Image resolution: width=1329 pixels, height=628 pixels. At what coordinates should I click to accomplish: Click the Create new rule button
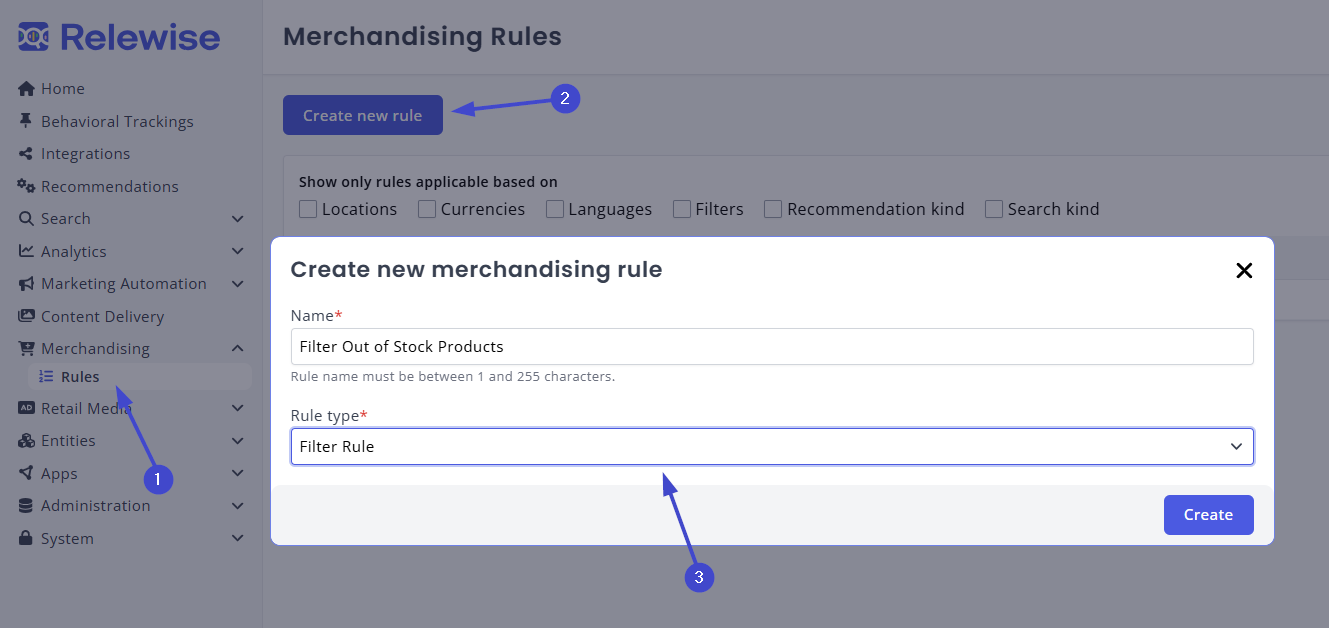click(362, 115)
